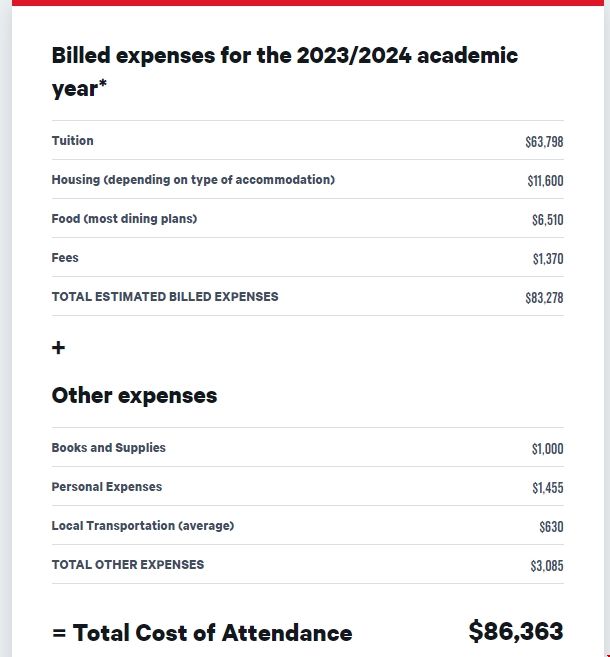Select the Tuition row label
Screen dimensions: 610x657
point(73,141)
